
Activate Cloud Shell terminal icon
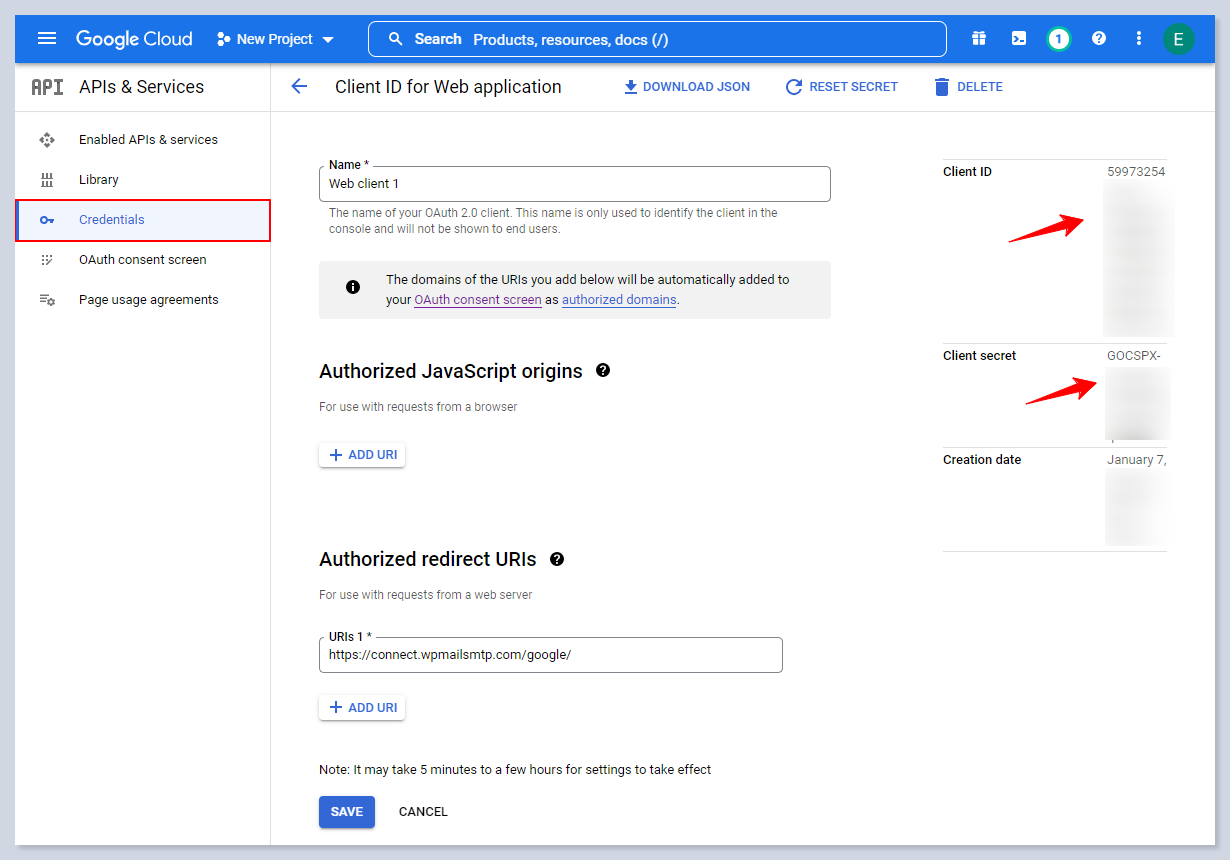pos(1019,39)
